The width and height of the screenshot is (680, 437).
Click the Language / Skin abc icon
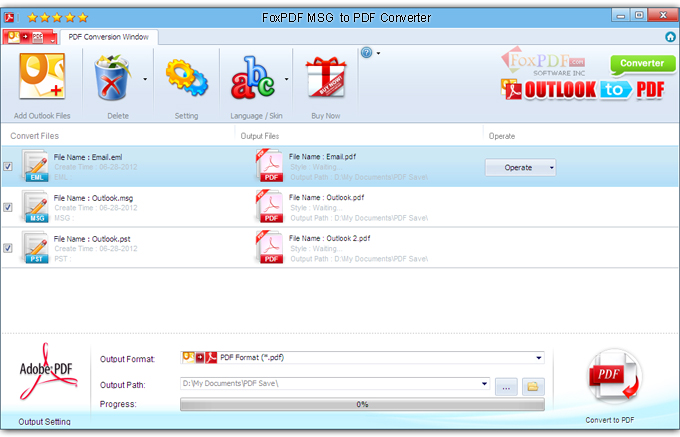click(x=253, y=77)
